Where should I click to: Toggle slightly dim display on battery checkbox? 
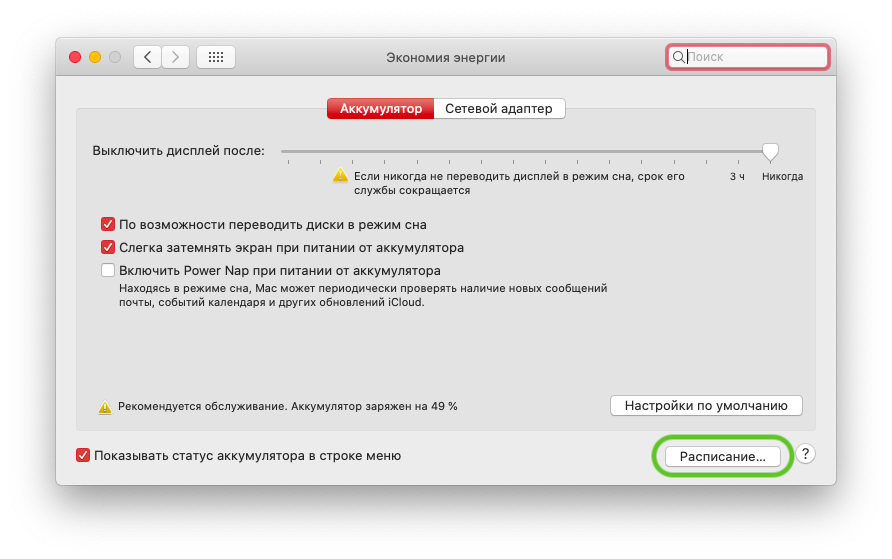pyautogui.click(x=108, y=247)
